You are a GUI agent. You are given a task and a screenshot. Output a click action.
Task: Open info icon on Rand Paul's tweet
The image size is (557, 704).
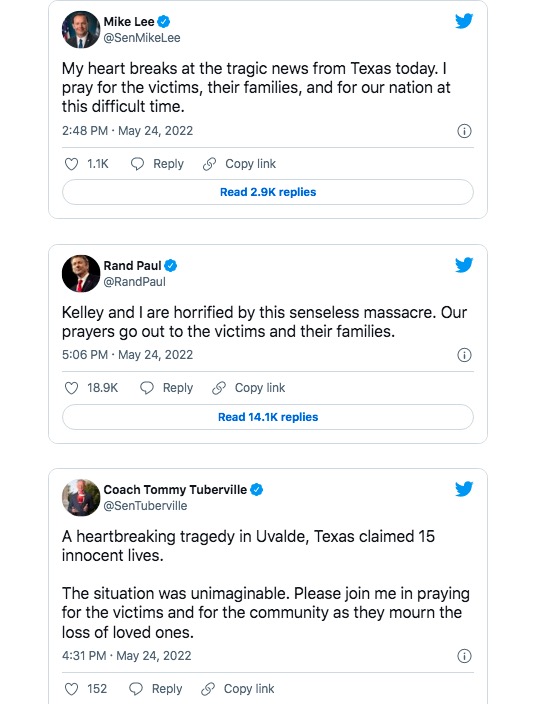(x=464, y=355)
